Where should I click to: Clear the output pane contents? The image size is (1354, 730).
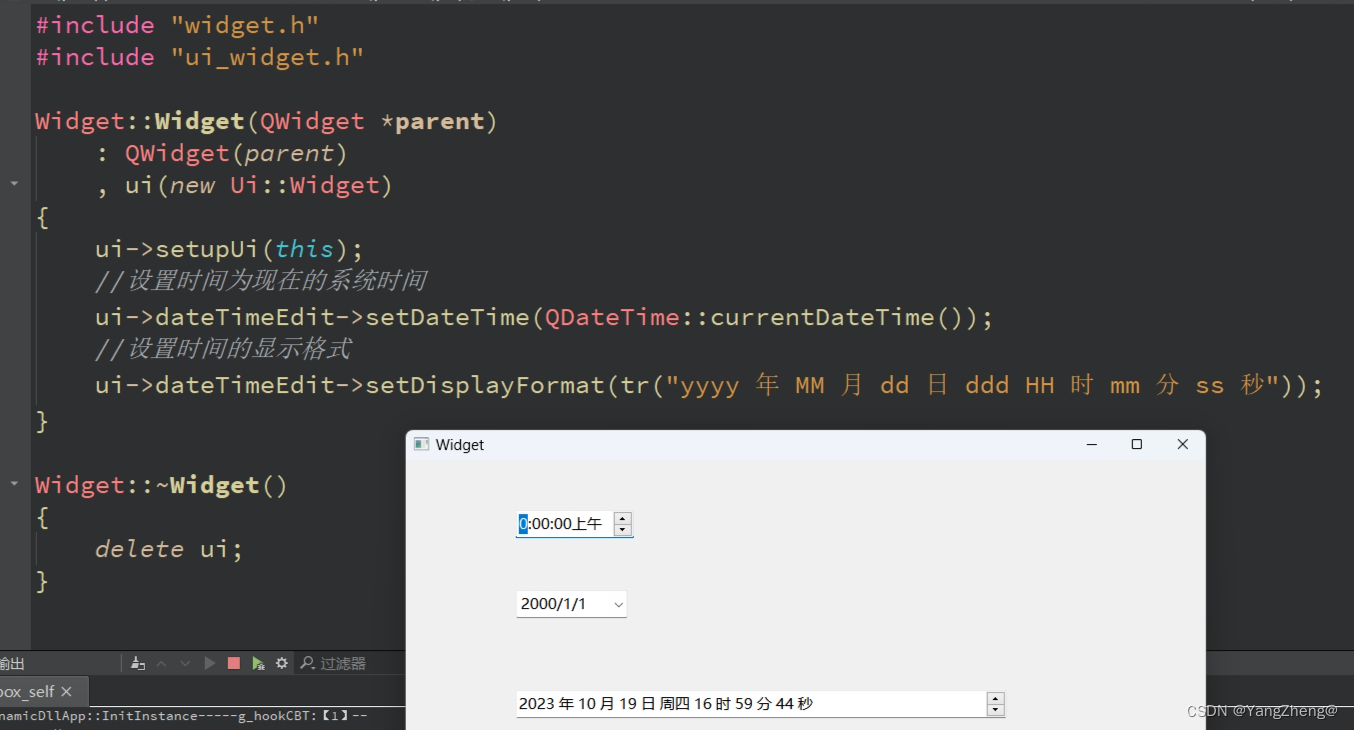click(x=139, y=663)
